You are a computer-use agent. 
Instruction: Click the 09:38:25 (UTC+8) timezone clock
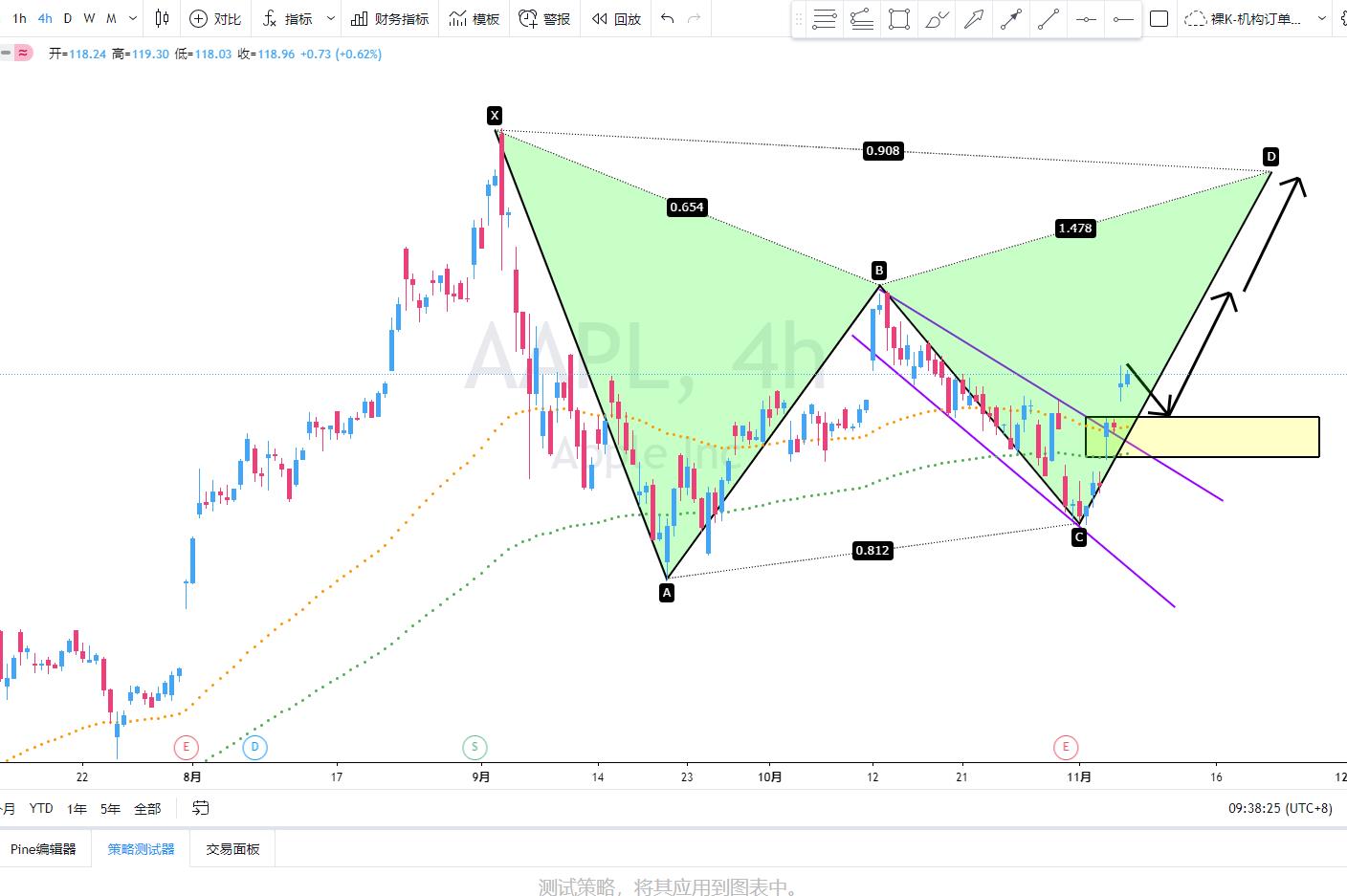coord(1280,808)
